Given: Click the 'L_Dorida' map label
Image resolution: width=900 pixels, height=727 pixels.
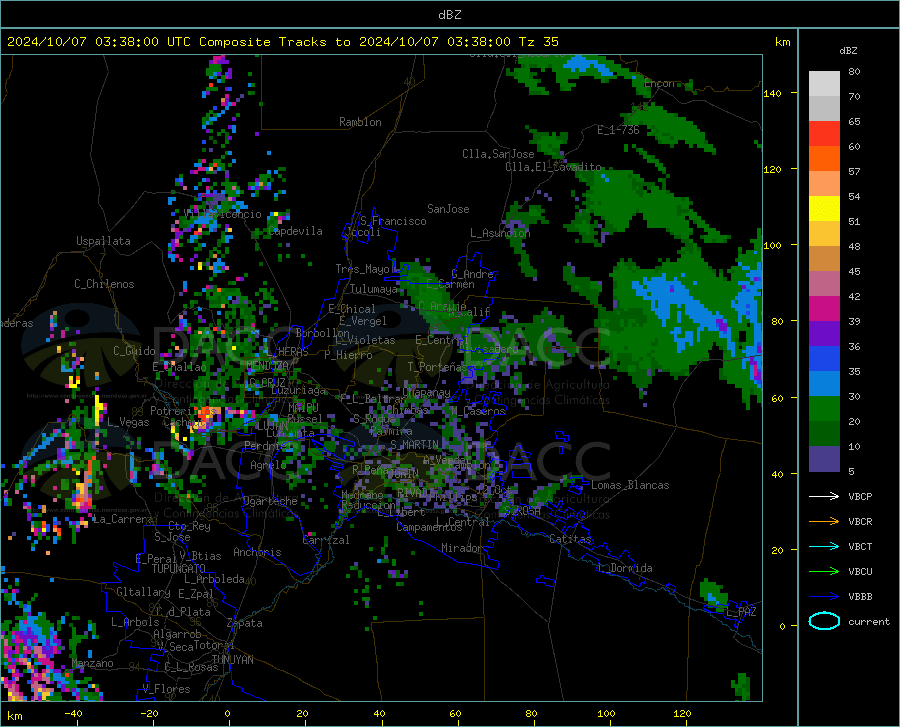Looking at the screenshot, I should (624, 568).
